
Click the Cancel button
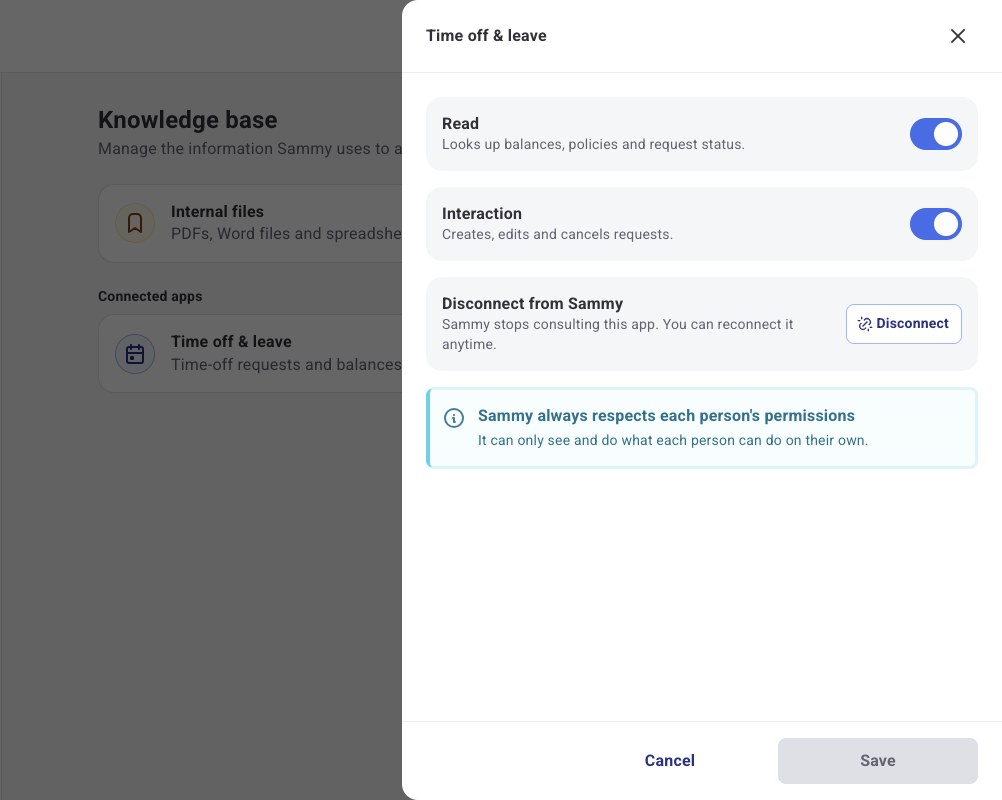[669, 760]
